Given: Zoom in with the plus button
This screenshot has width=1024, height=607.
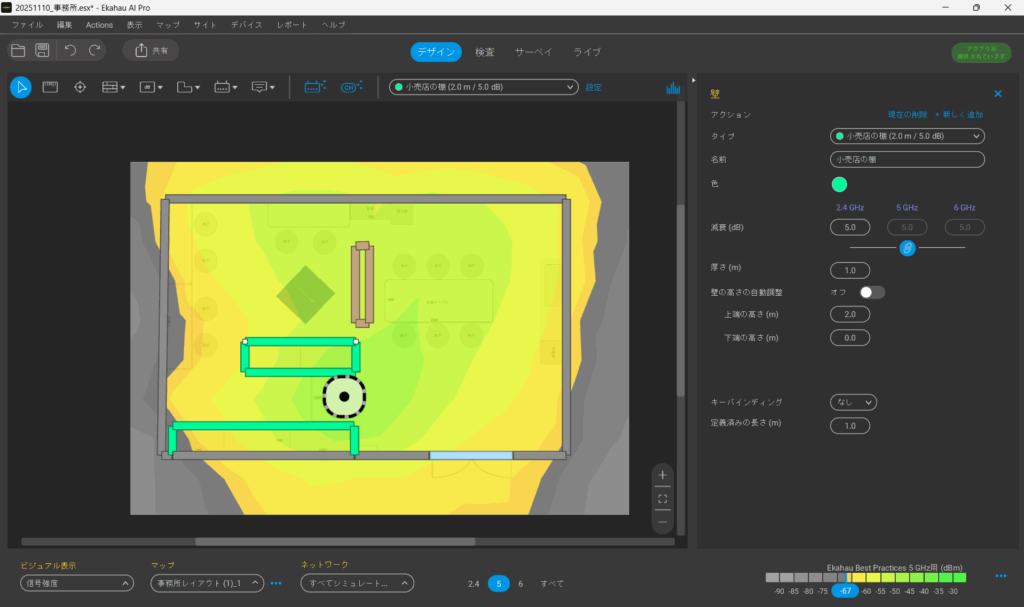Looking at the screenshot, I should [662, 475].
